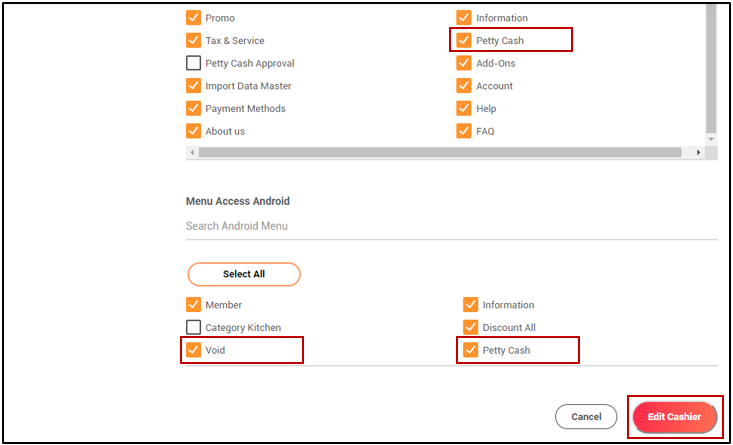Toggle the About us checkbox
The width and height of the screenshot is (733, 445).
click(x=193, y=131)
